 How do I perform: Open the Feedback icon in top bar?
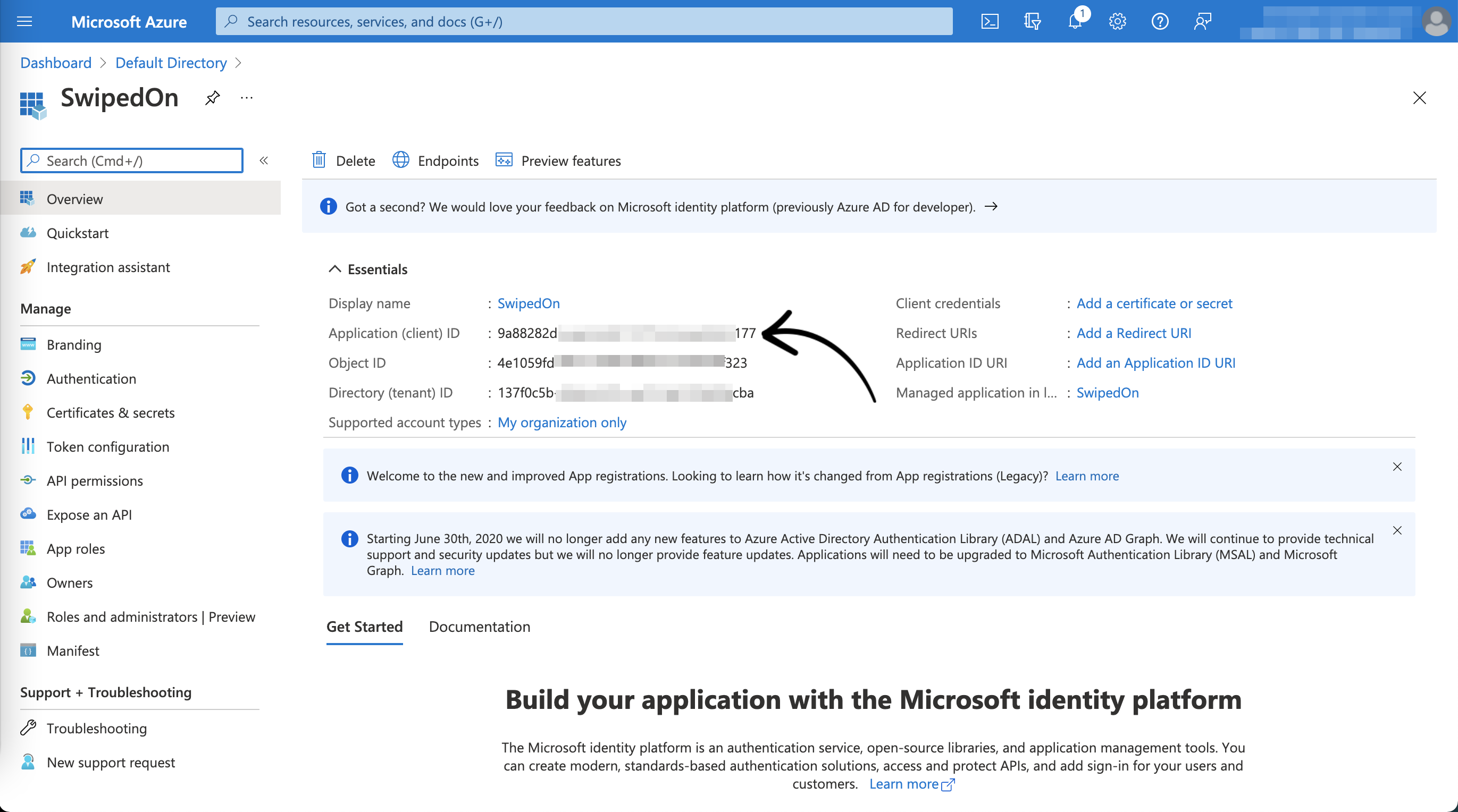point(1202,21)
